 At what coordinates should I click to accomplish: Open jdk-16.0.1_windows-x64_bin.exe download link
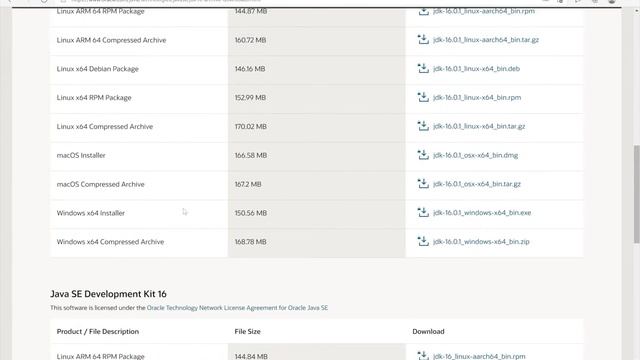tap(482, 213)
